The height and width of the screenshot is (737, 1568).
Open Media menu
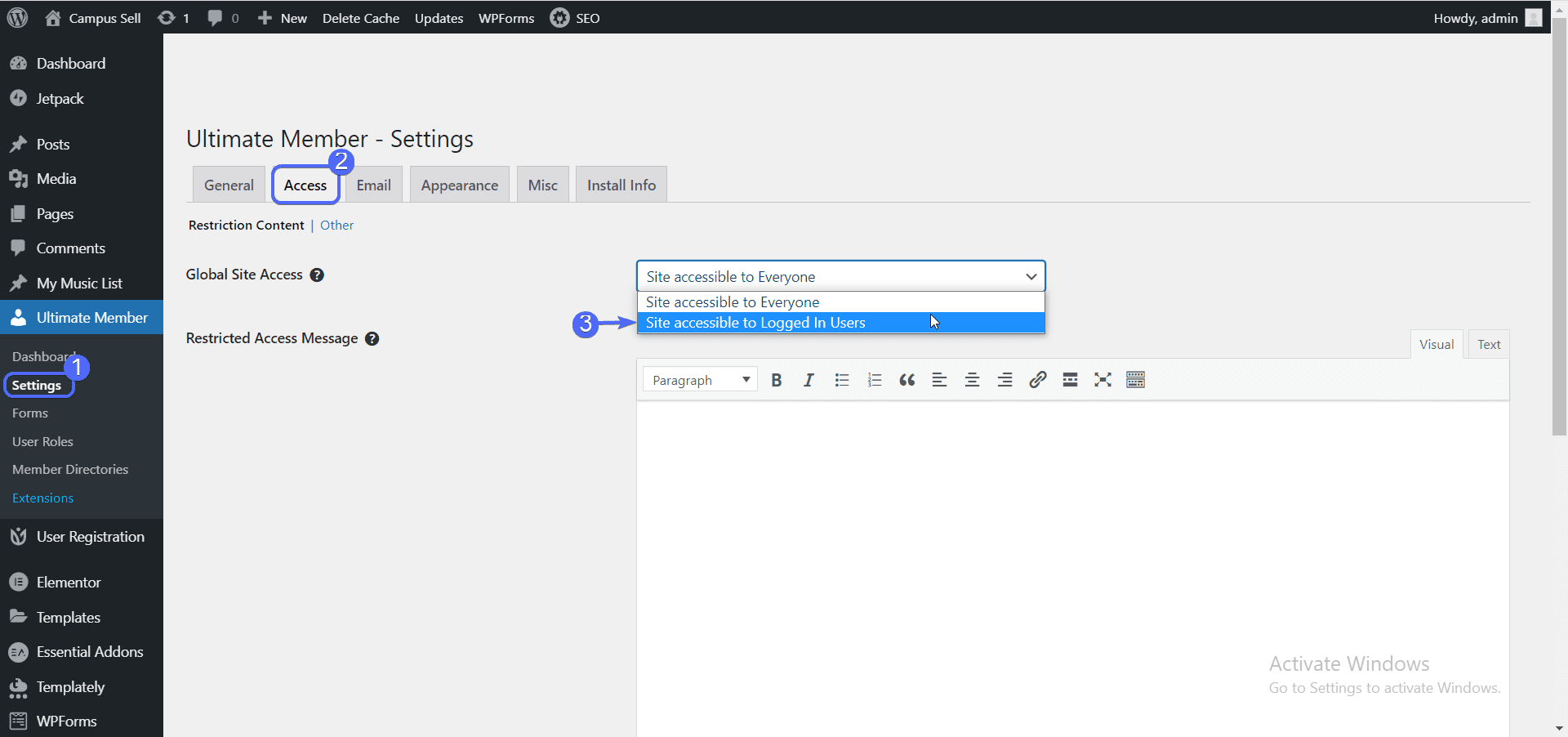(x=82, y=179)
